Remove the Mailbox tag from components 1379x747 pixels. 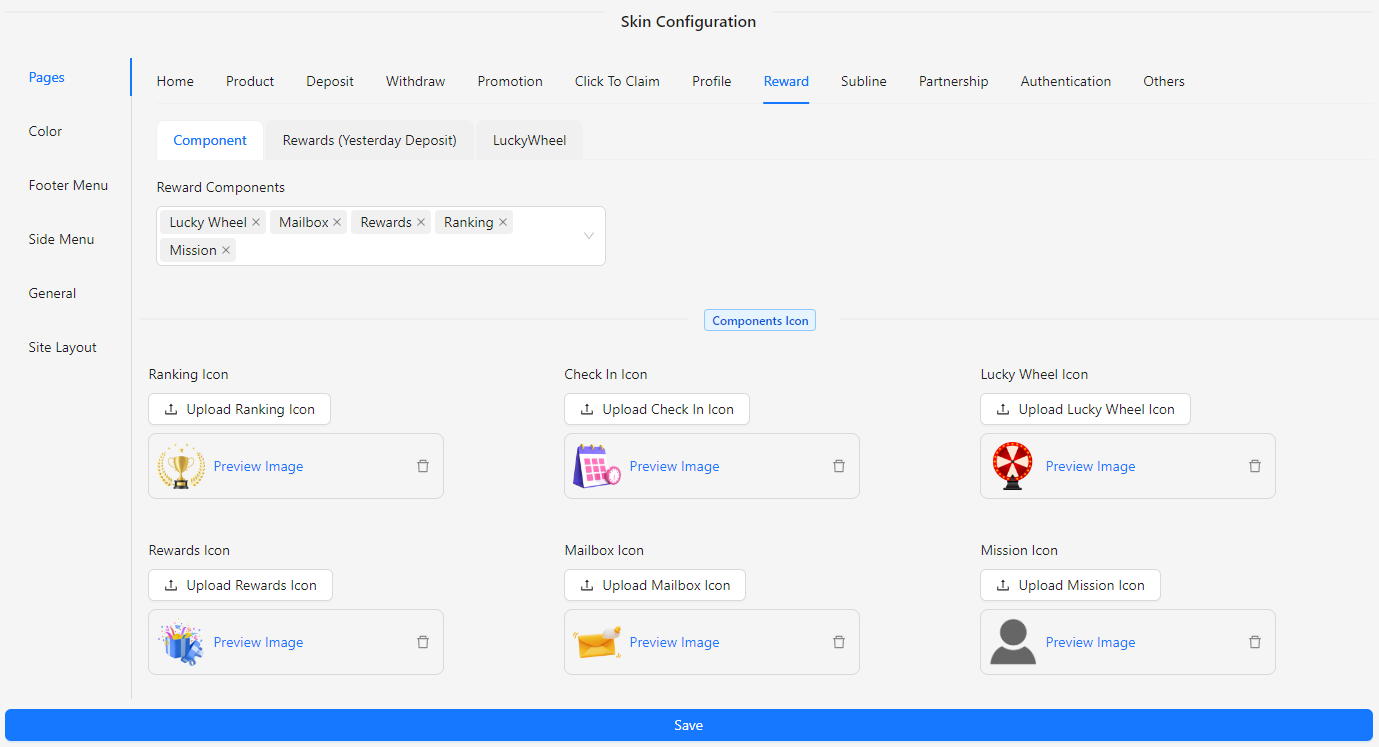click(x=337, y=222)
